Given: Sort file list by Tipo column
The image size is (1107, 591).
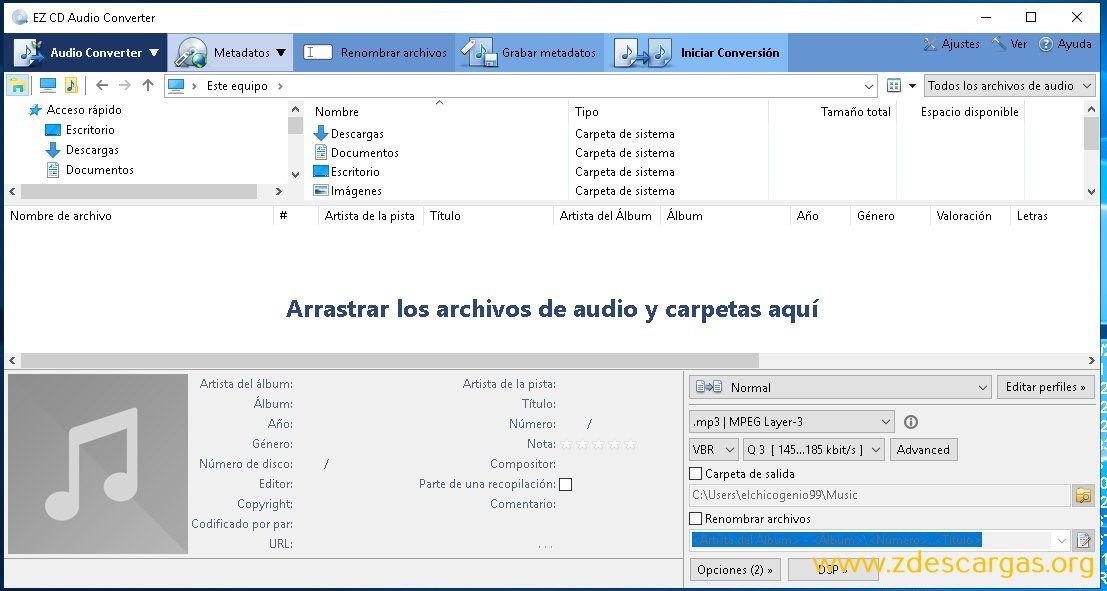Looking at the screenshot, I should tap(587, 112).
